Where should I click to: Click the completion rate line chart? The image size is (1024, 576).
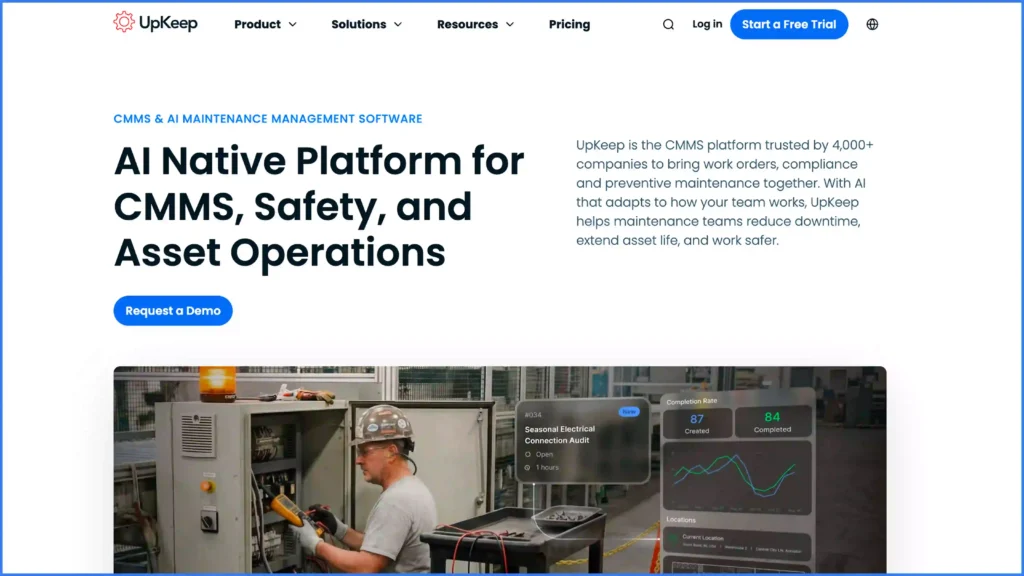point(737,478)
